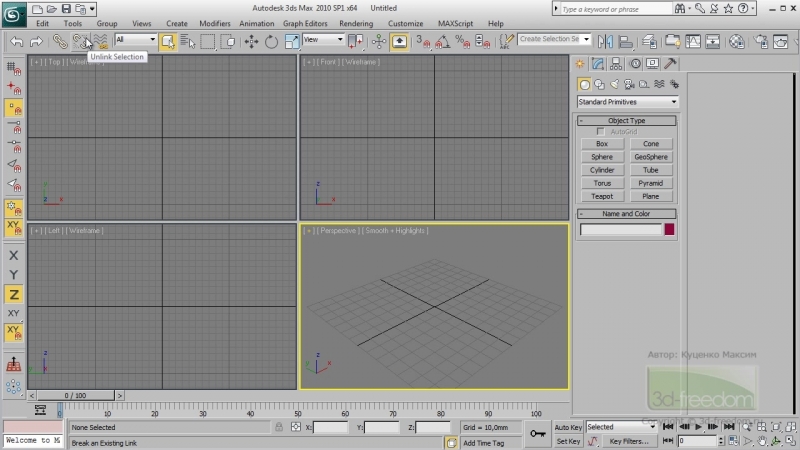Image resolution: width=800 pixels, height=450 pixels.
Task: Click the Undo arrow icon
Action: [16, 41]
